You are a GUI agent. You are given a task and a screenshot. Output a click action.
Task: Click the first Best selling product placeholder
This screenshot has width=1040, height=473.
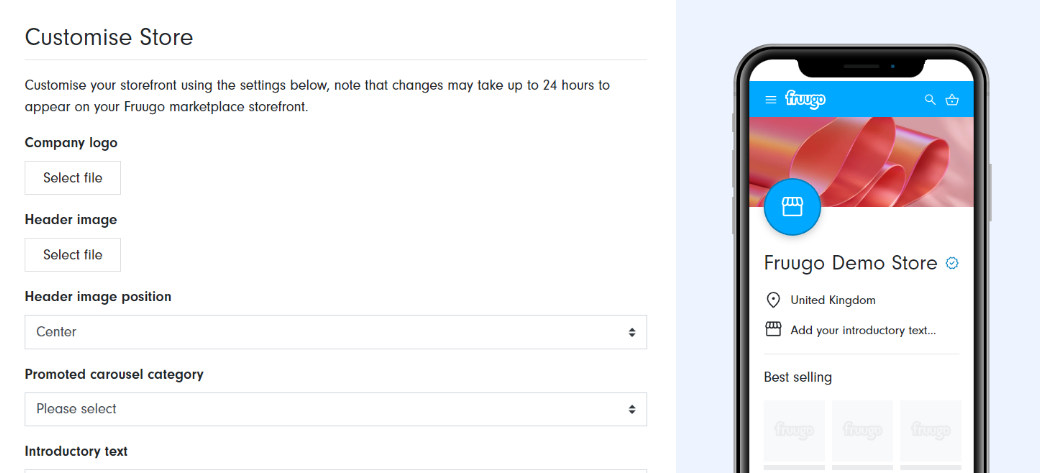click(794, 431)
